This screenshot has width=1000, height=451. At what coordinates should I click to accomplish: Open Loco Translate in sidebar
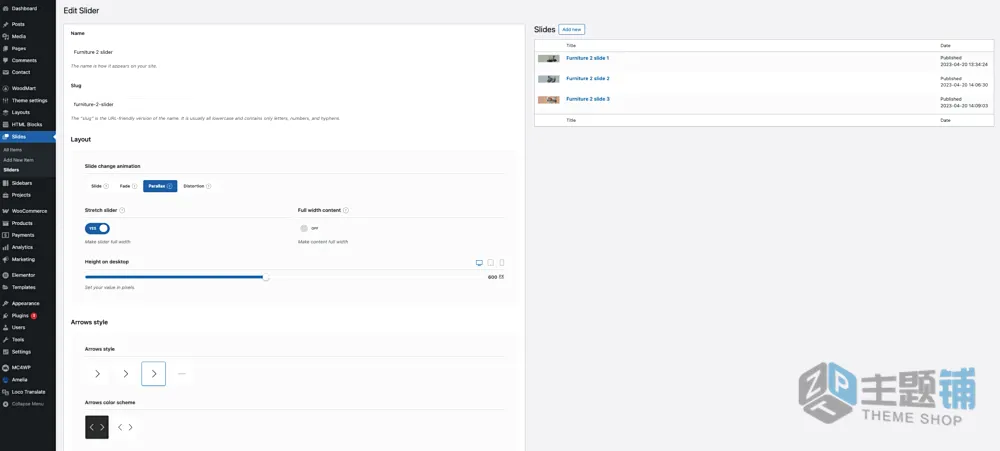click(x=27, y=392)
